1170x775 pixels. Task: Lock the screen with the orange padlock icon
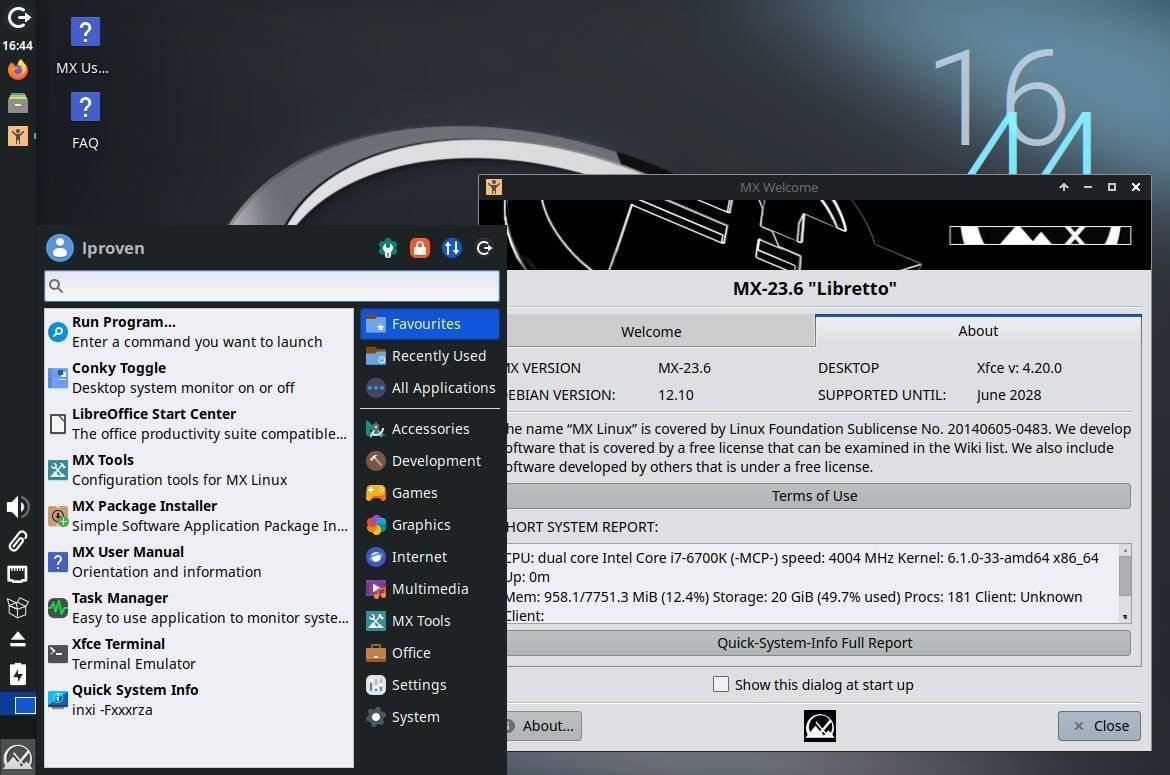pos(419,248)
